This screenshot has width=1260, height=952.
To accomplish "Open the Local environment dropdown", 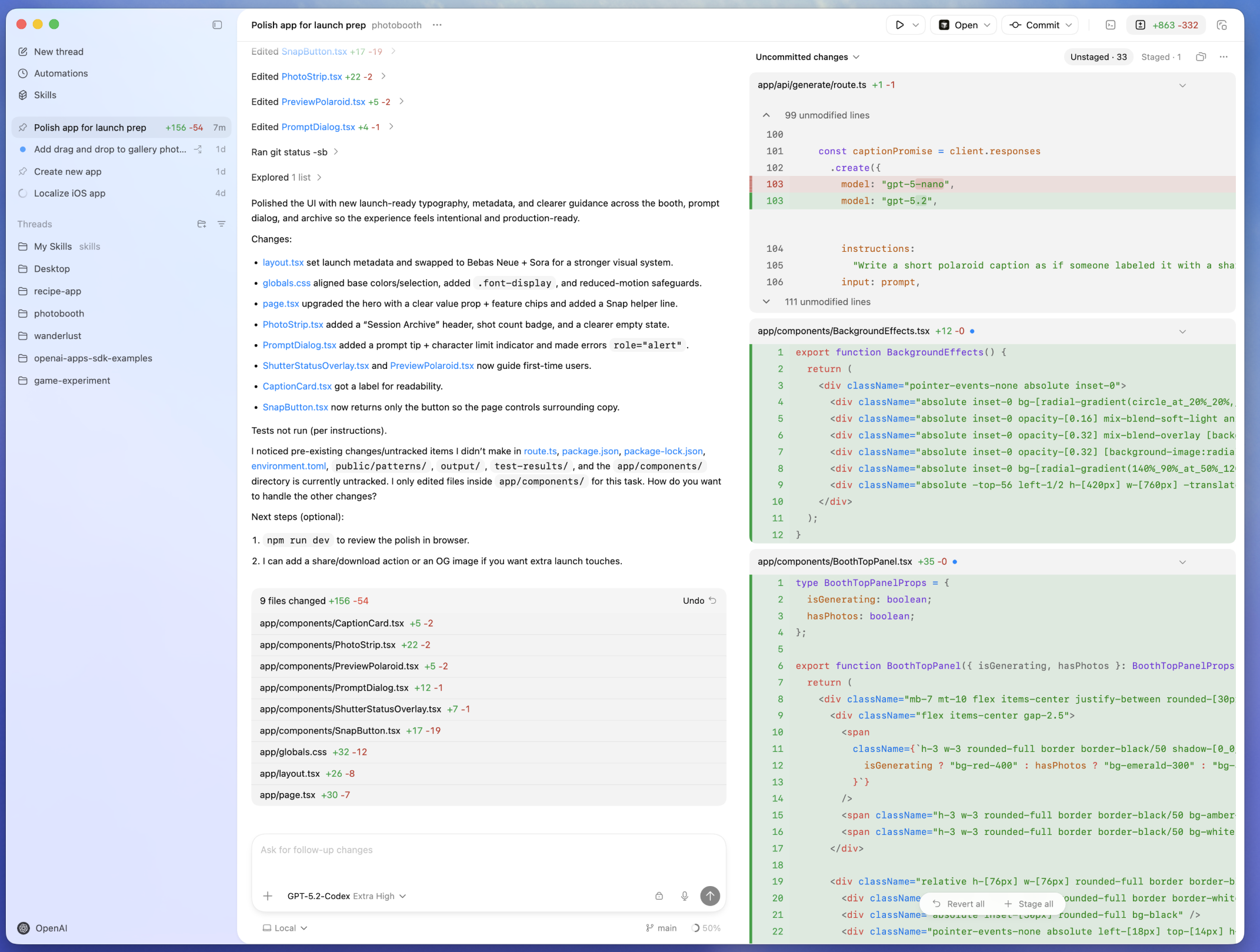I will [285, 928].
